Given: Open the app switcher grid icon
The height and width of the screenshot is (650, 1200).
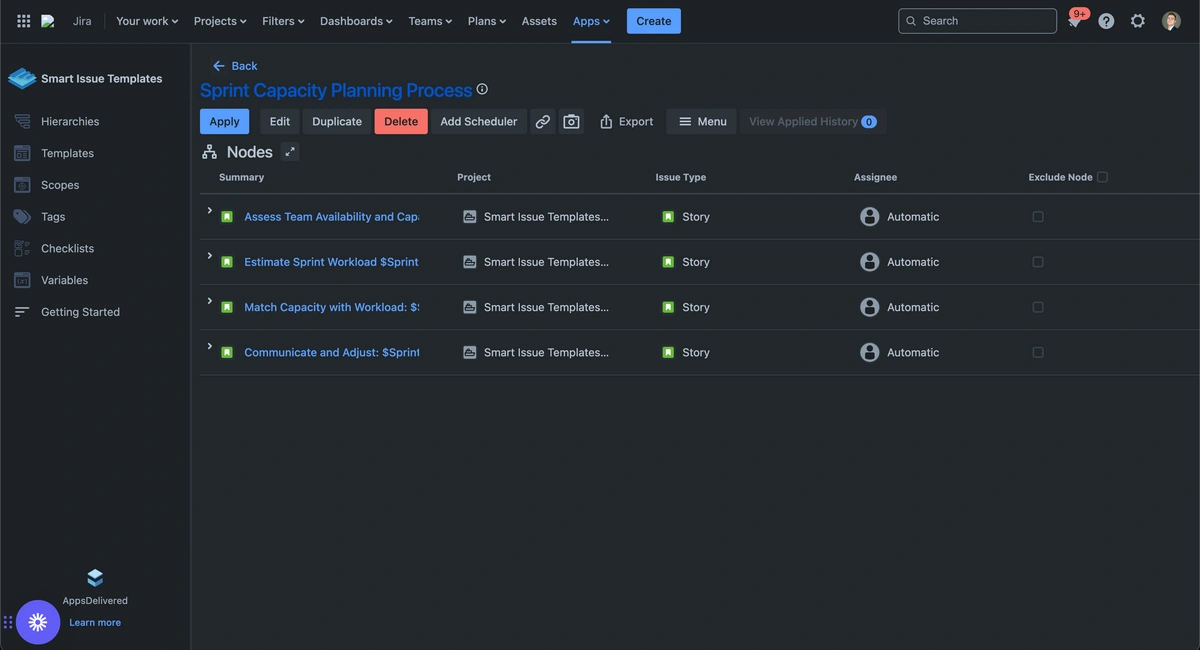Looking at the screenshot, I should pos(24,21).
